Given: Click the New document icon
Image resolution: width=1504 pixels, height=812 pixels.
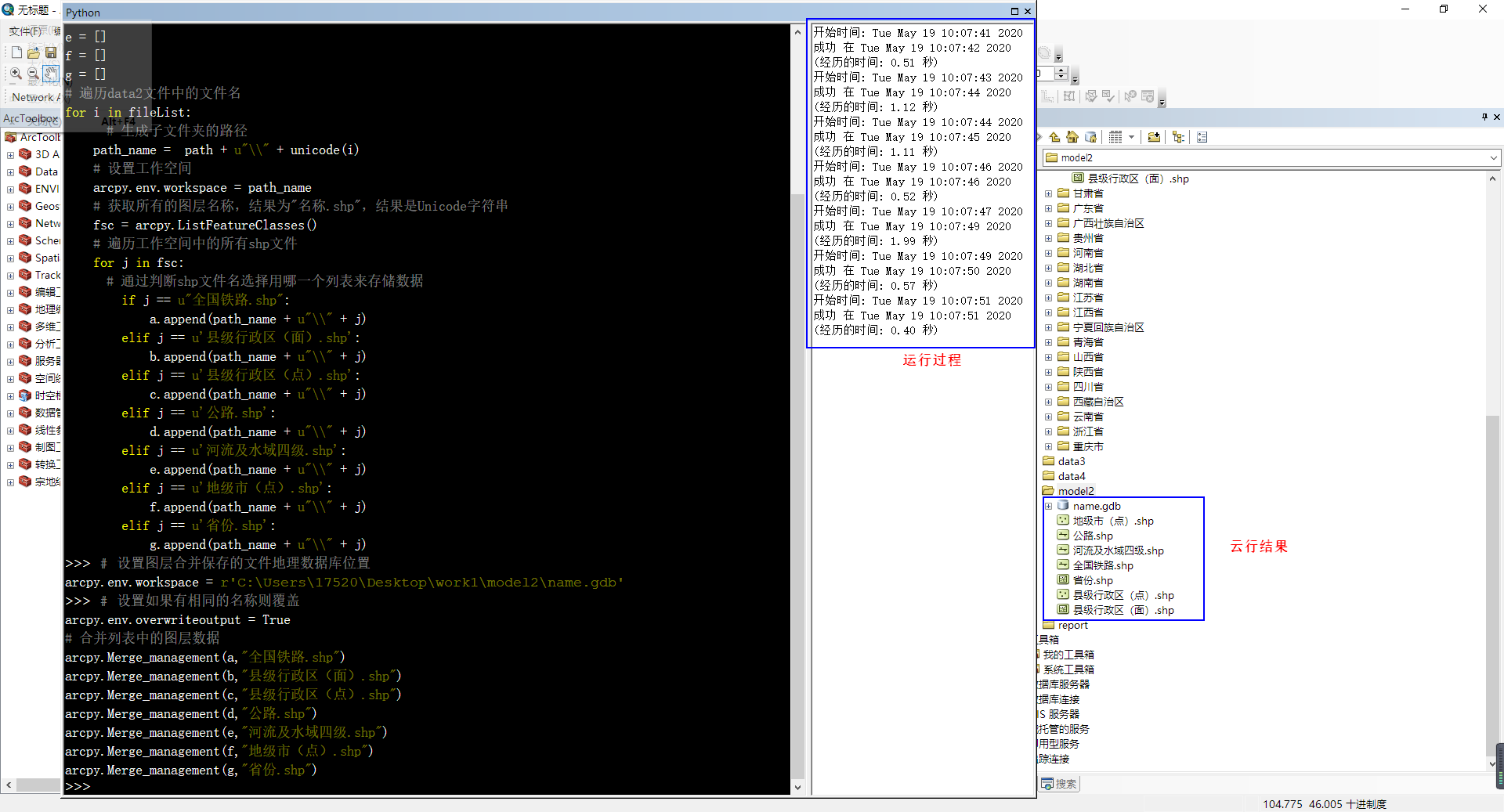Looking at the screenshot, I should [x=16, y=52].
